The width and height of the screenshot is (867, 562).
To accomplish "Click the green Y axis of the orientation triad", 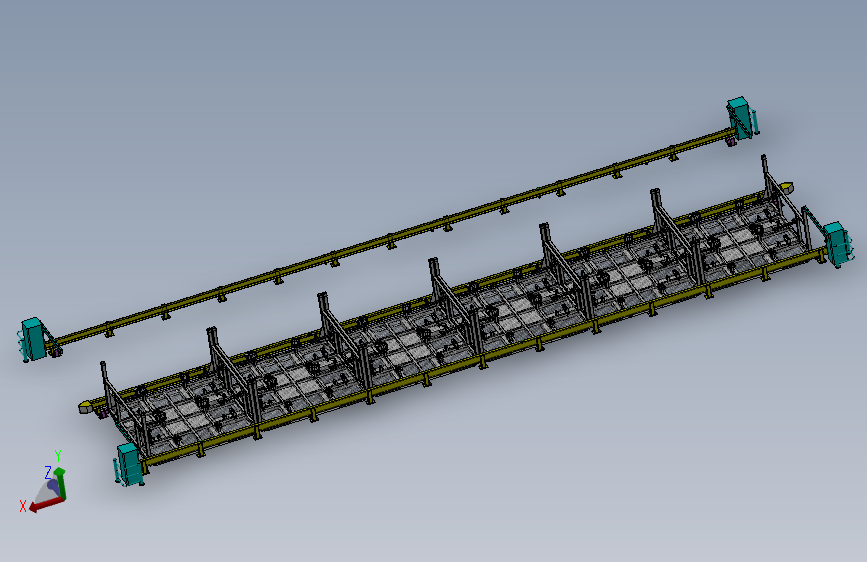I will (x=60, y=483).
